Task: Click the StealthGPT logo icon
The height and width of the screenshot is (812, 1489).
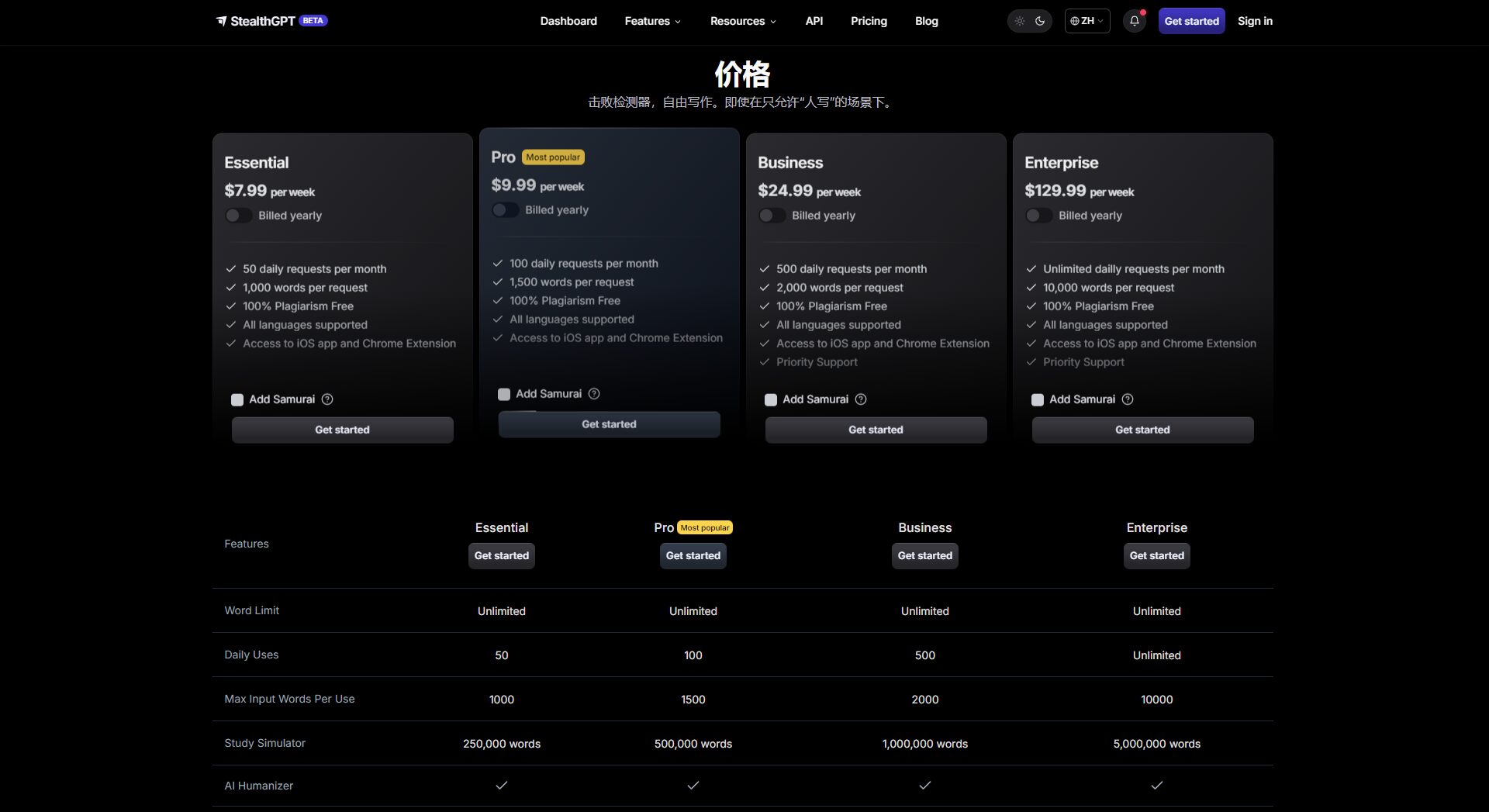Action: tap(222, 21)
